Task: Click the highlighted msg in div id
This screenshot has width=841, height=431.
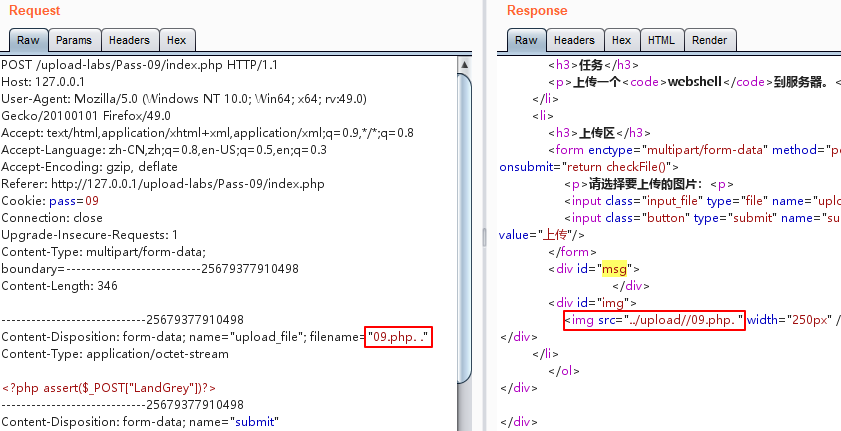Action: click(614, 269)
